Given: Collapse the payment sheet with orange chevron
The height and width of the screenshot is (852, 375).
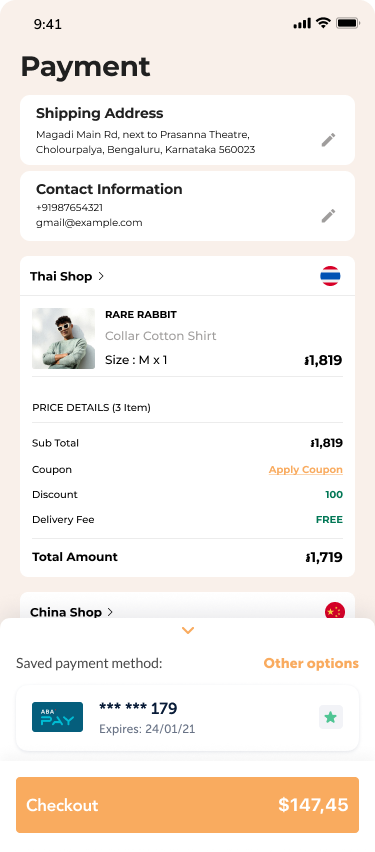Looking at the screenshot, I should pos(188,631).
